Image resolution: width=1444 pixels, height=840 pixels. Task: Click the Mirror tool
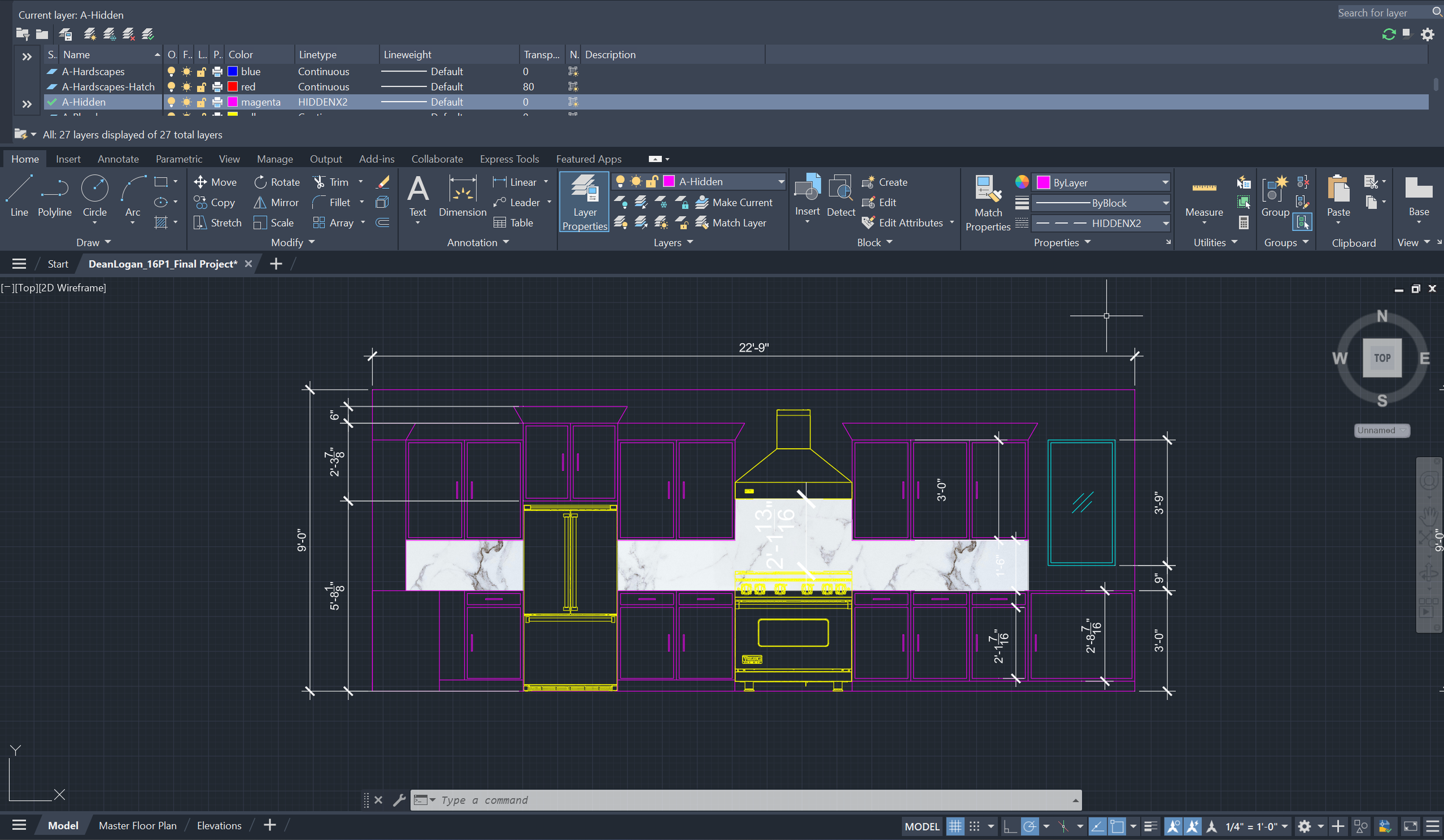pyautogui.click(x=276, y=203)
